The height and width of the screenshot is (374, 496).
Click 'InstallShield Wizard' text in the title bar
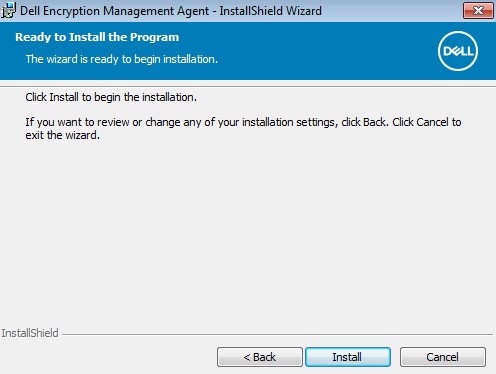click(270, 11)
